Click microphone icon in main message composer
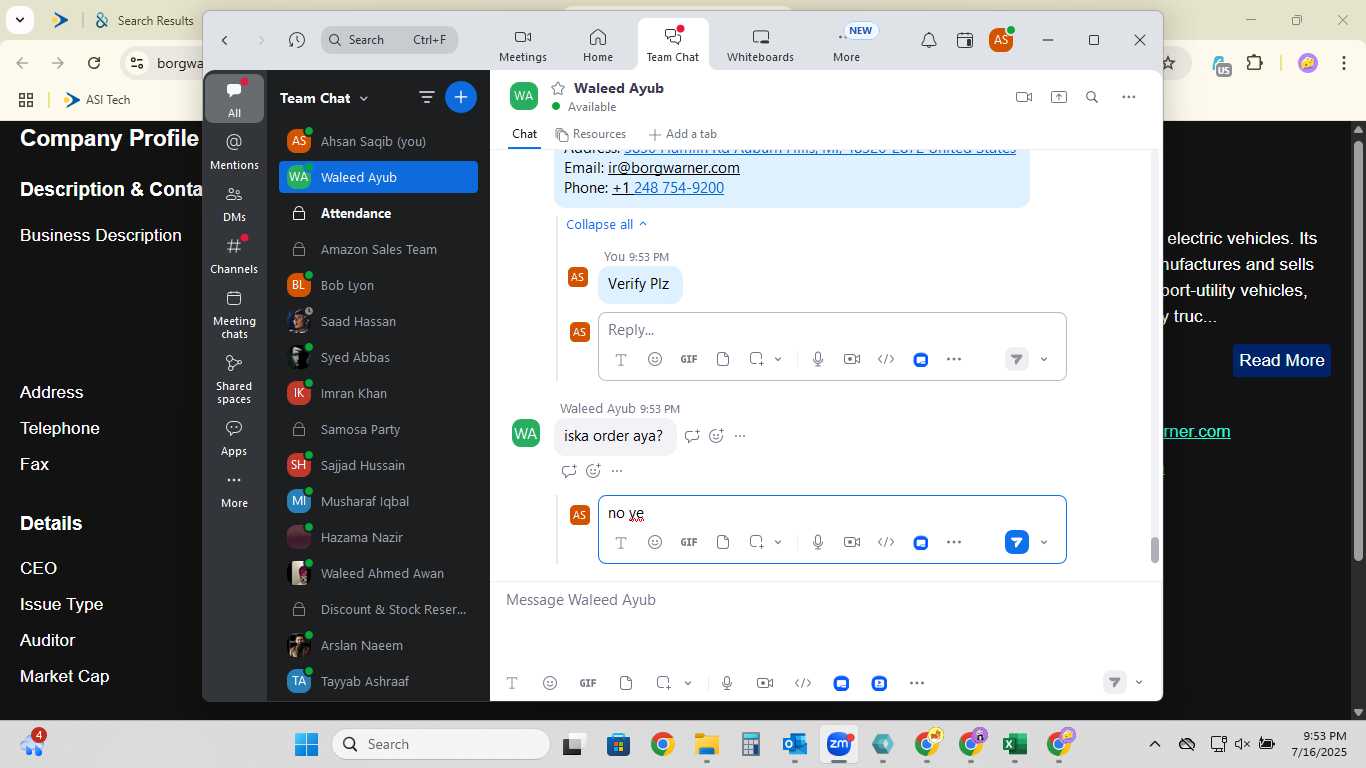 tap(727, 683)
